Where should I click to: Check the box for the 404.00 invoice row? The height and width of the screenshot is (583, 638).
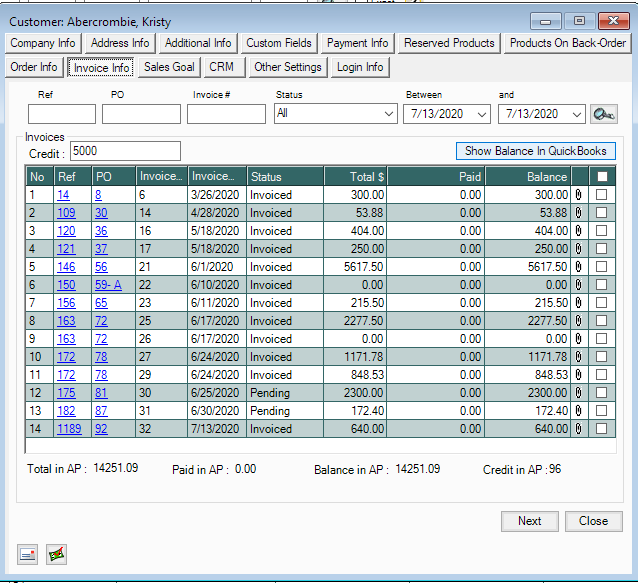coord(601,232)
